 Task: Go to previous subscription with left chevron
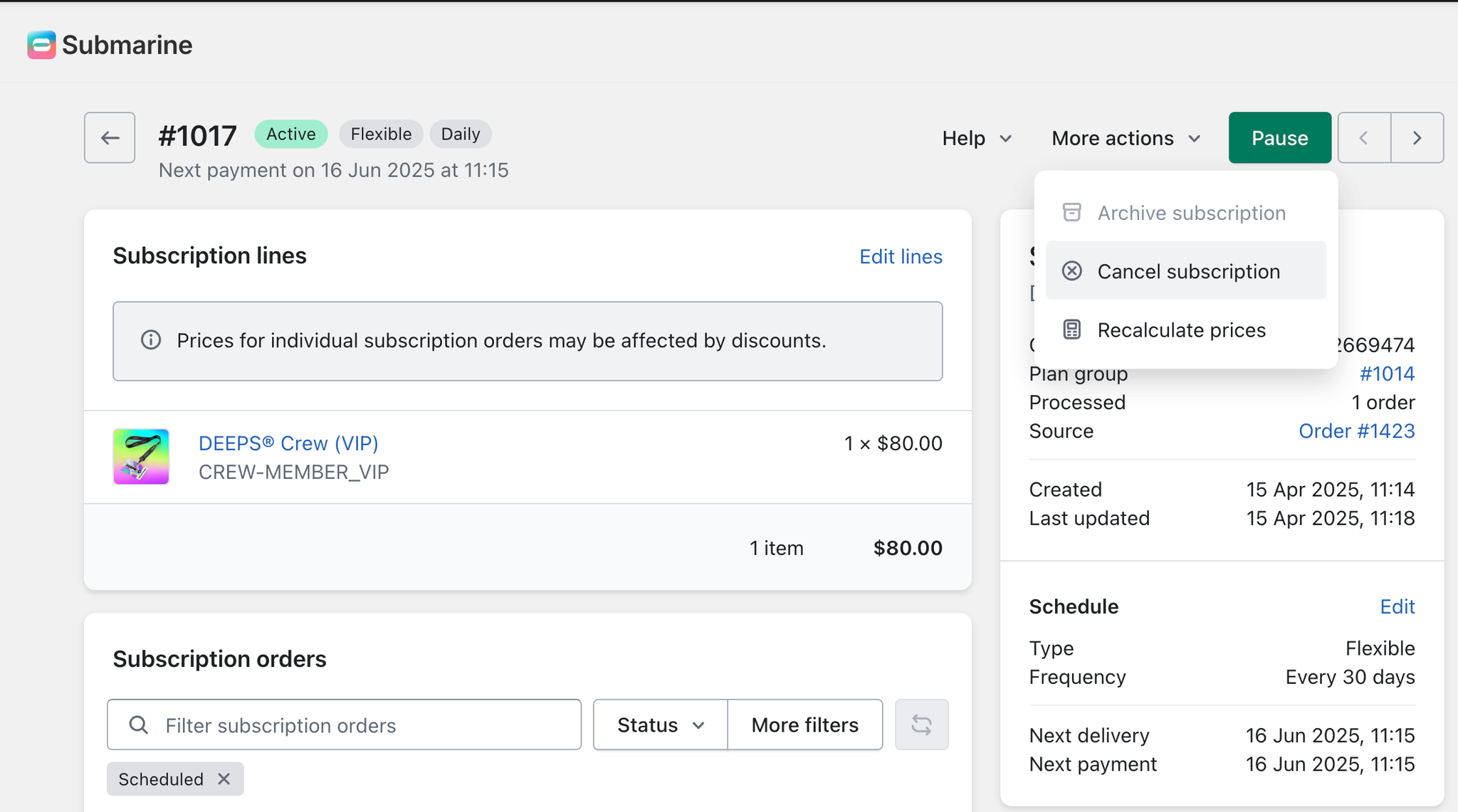1364,137
